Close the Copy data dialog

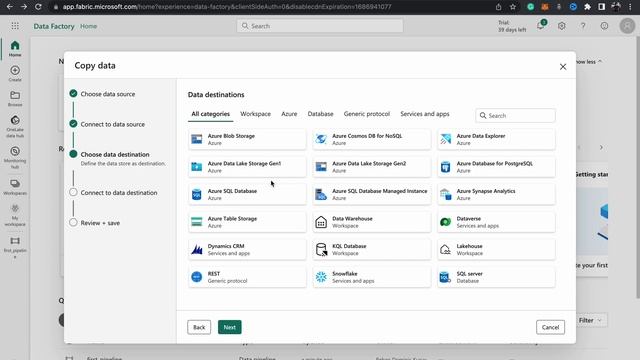[x=563, y=67]
